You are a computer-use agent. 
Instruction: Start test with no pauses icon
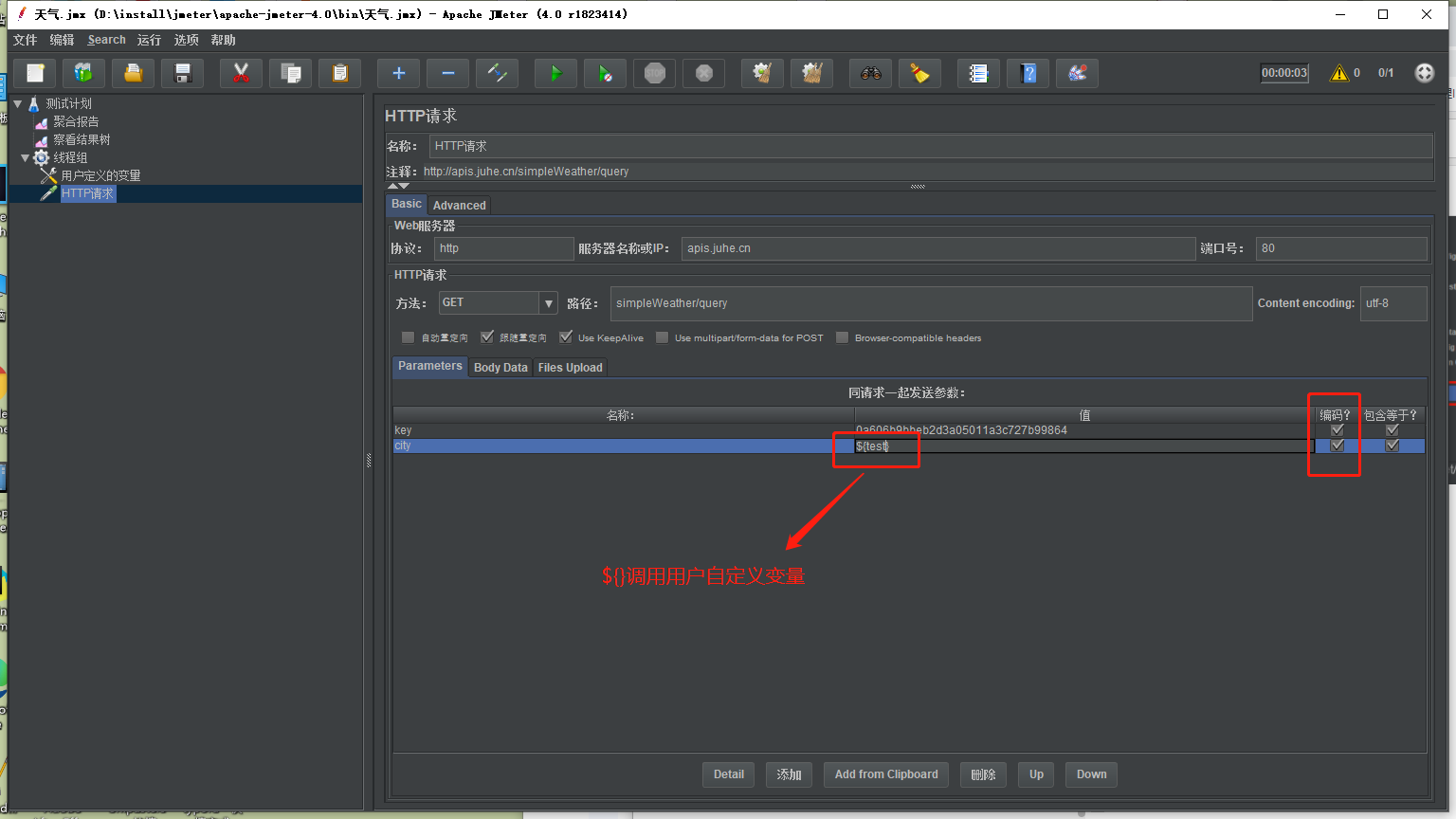tap(605, 73)
